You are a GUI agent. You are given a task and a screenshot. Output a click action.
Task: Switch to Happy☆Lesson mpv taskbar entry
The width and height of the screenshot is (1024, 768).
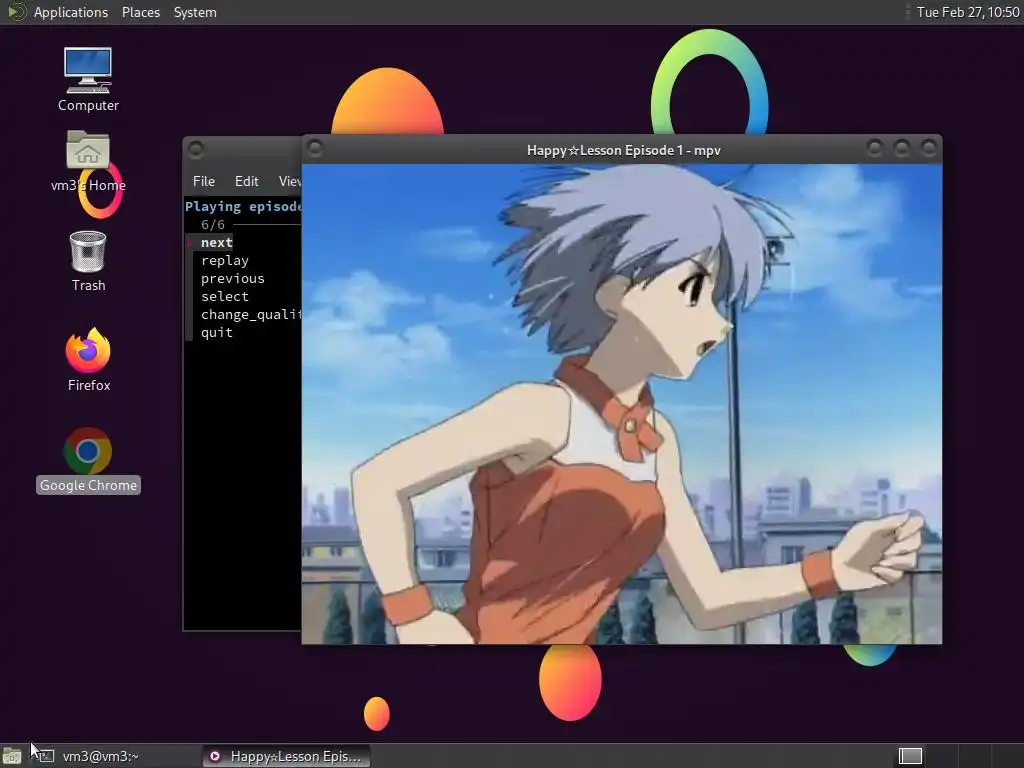tap(285, 756)
